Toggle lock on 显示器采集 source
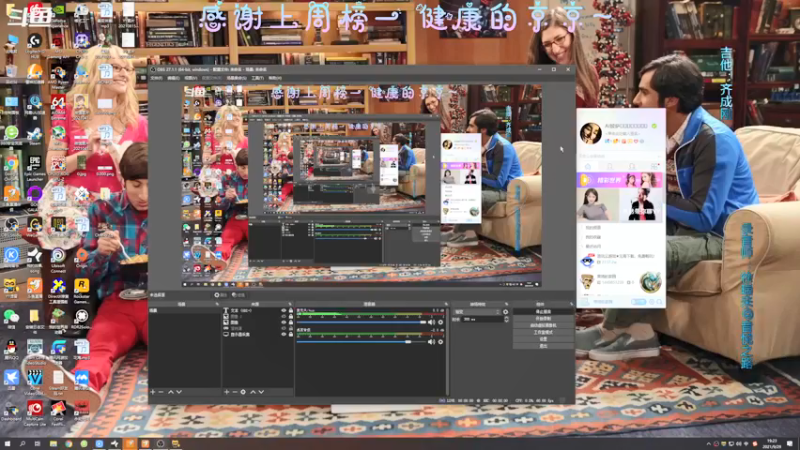The image size is (800, 450). [x=291, y=334]
